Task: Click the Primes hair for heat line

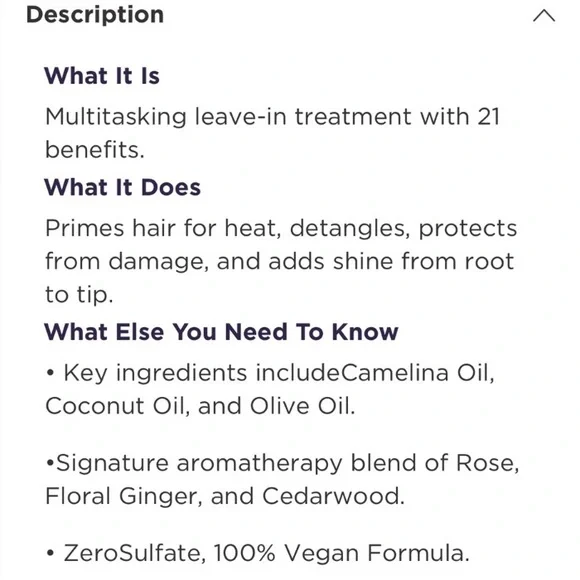Action: tap(281, 228)
